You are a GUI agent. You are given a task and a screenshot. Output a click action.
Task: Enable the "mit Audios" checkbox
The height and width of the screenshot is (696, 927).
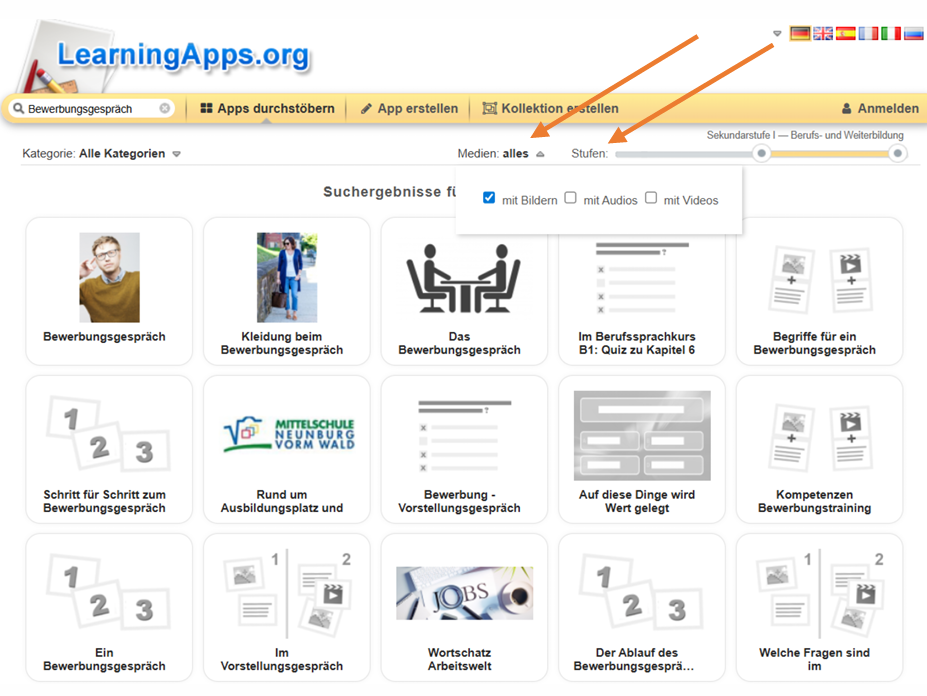tap(570, 198)
